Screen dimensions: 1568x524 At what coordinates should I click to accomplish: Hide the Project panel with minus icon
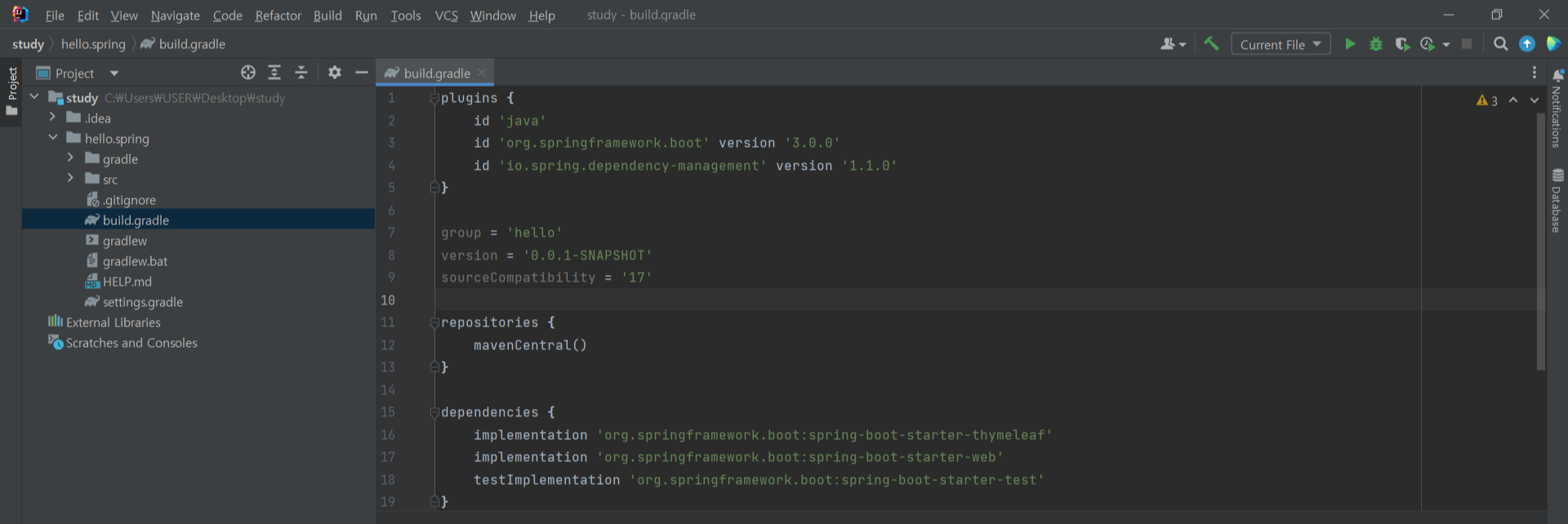coord(362,73)
